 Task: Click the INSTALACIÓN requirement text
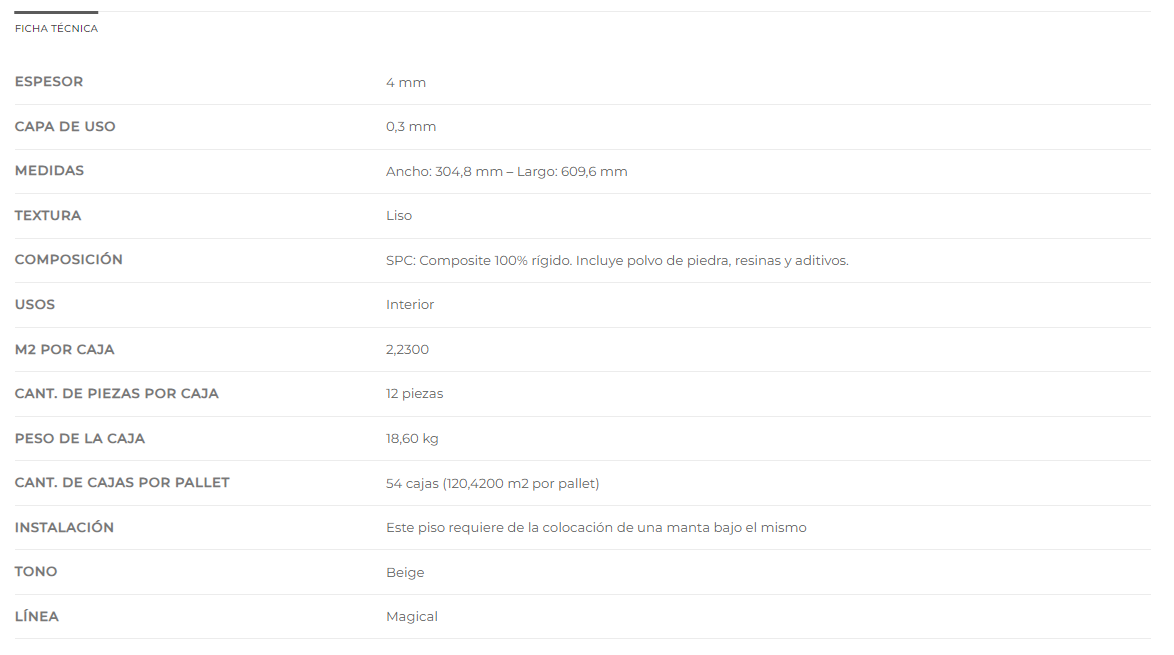[597, 528]
